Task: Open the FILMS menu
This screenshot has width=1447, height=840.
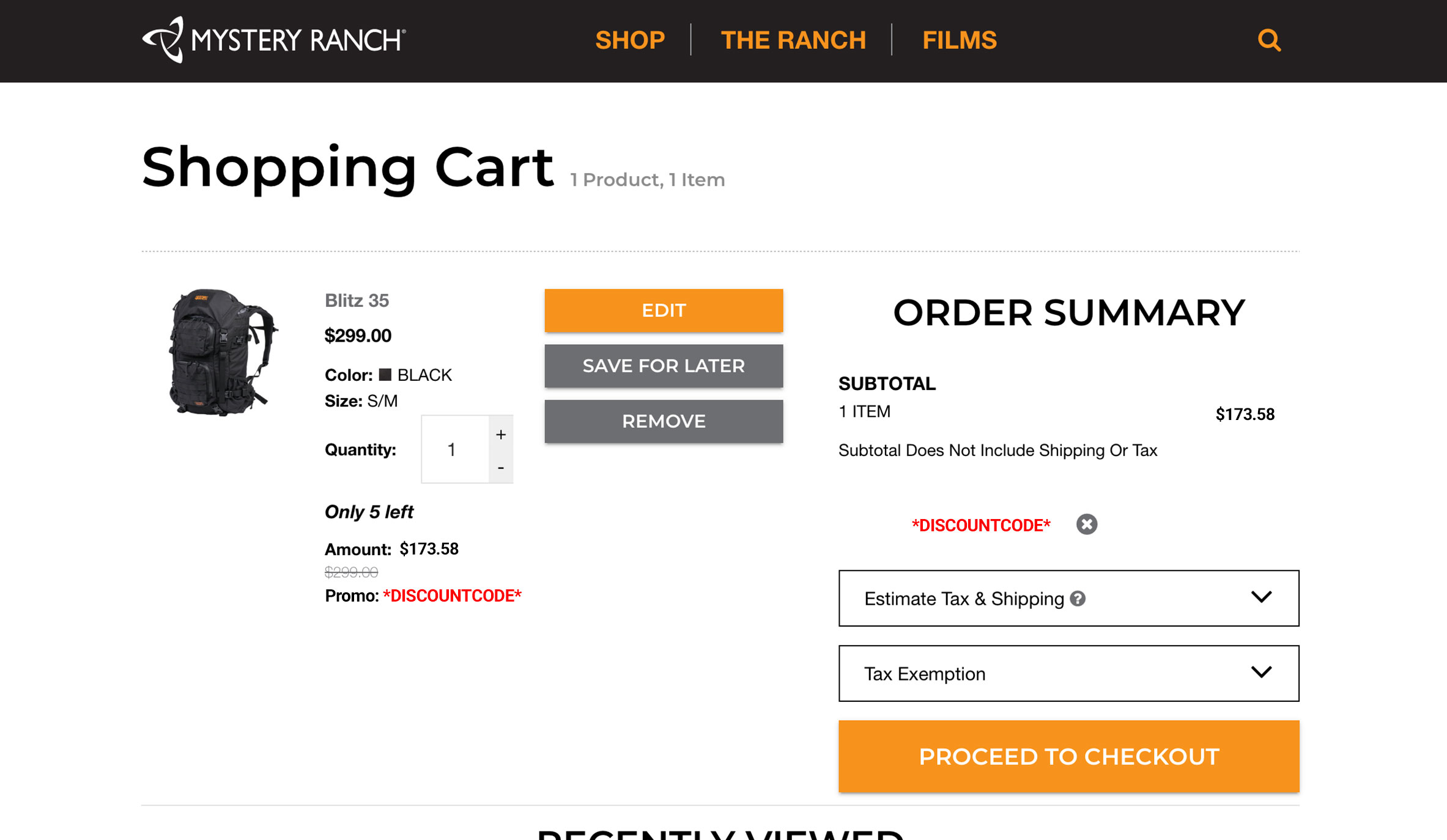Action: (959, 40)
